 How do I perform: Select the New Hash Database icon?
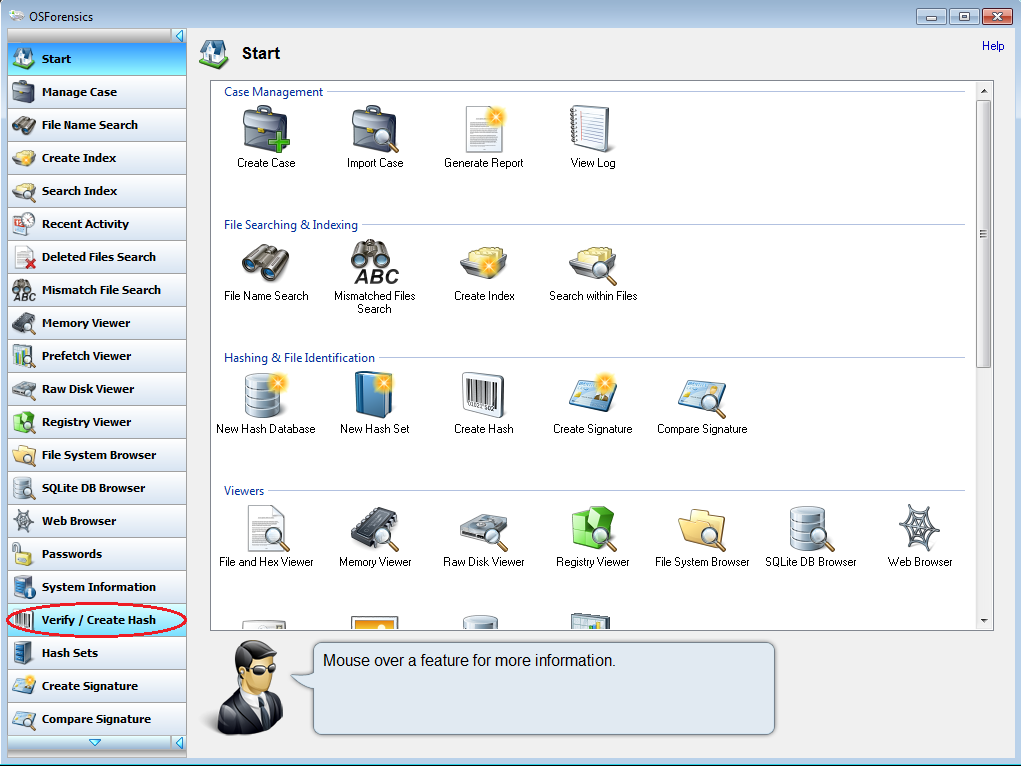pos(266,396)
